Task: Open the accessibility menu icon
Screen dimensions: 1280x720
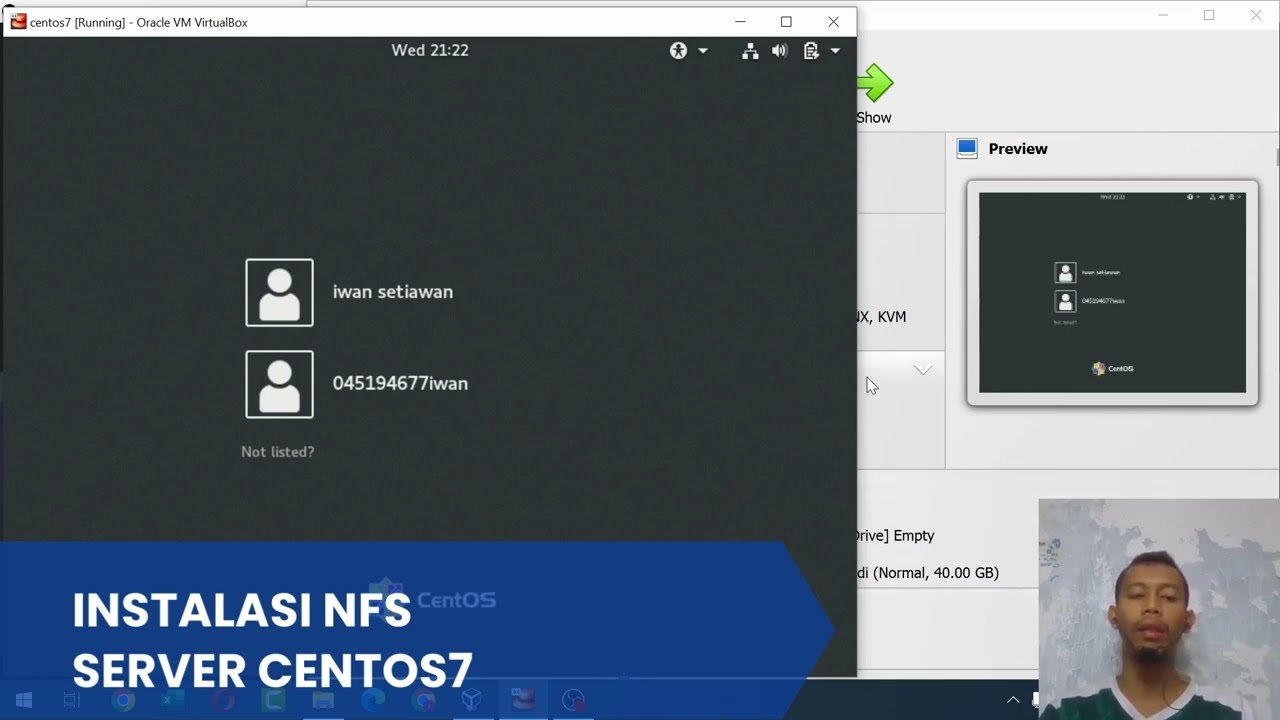Action: (678, 50)
